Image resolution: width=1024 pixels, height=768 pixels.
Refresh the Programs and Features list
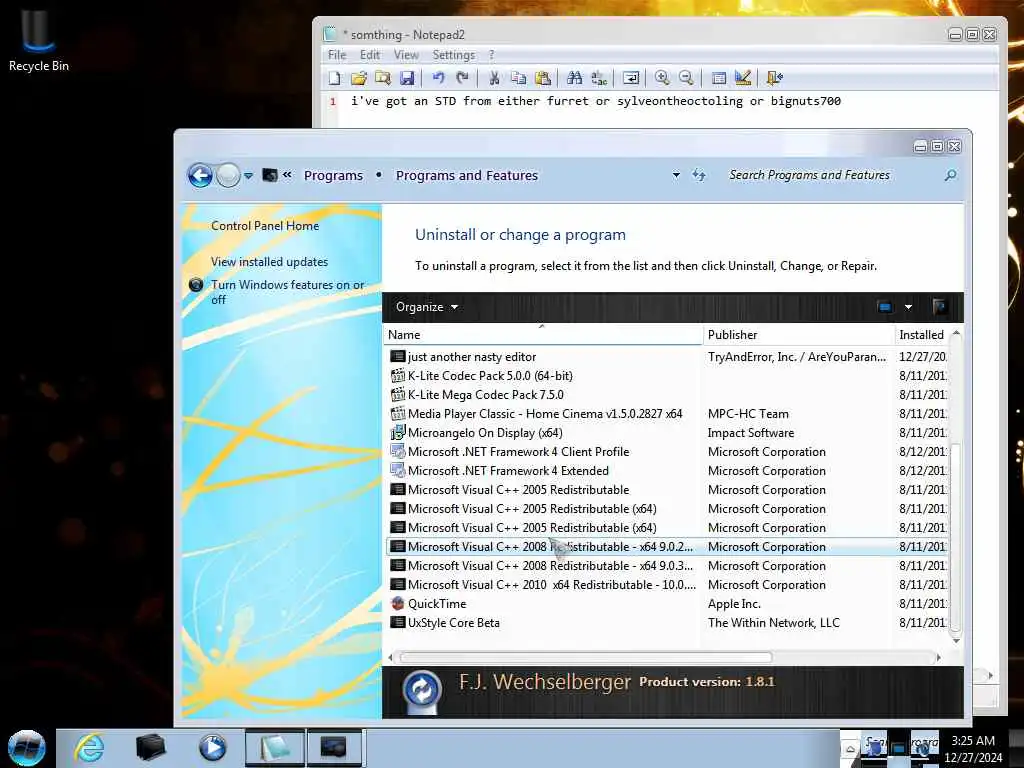(699, 175)
